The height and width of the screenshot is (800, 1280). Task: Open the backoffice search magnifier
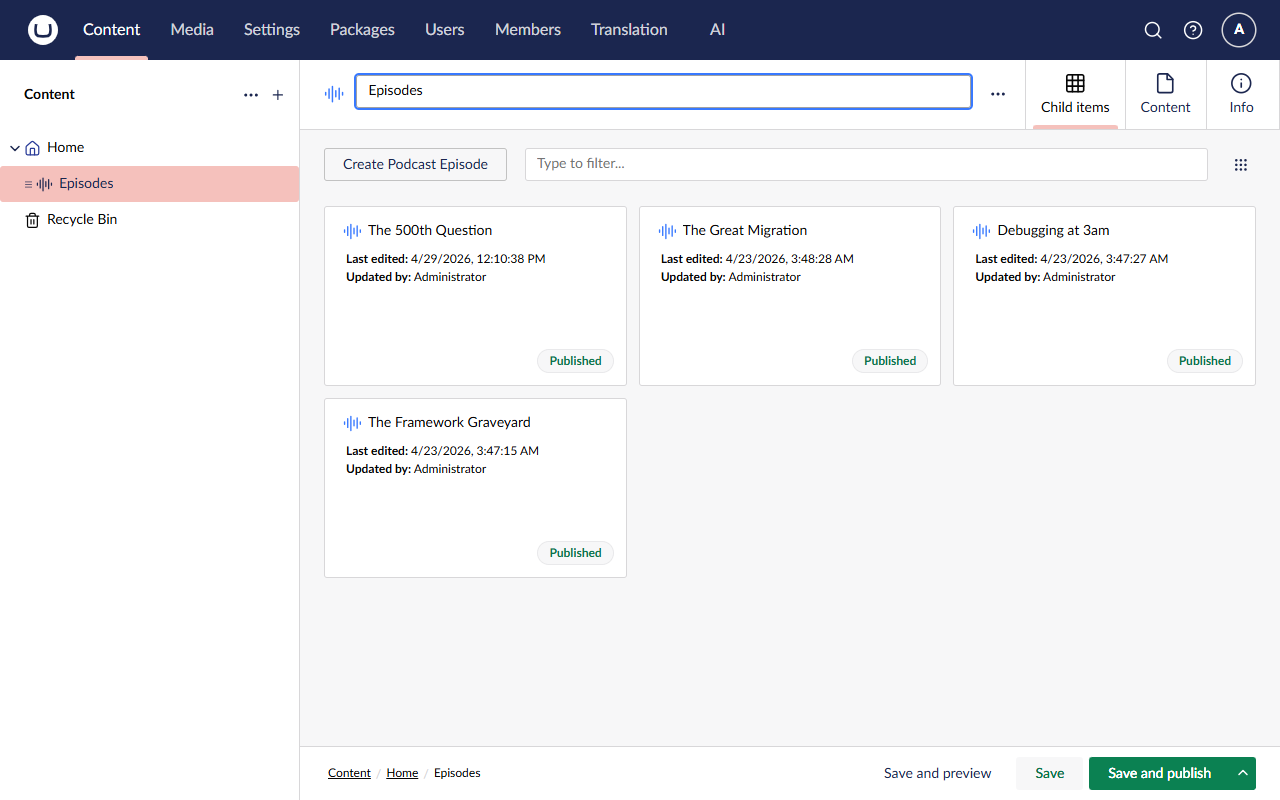pyautogui.click(x=1153, y=30)
